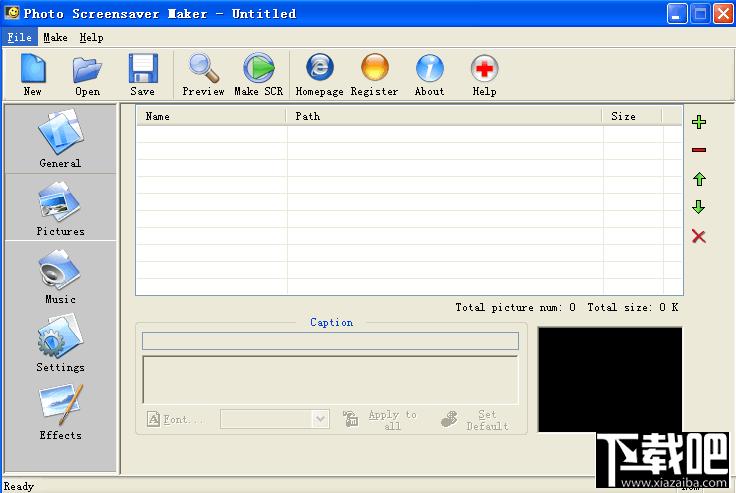
Task: Add a picture with green plus
Action: (x=699, y=122)
